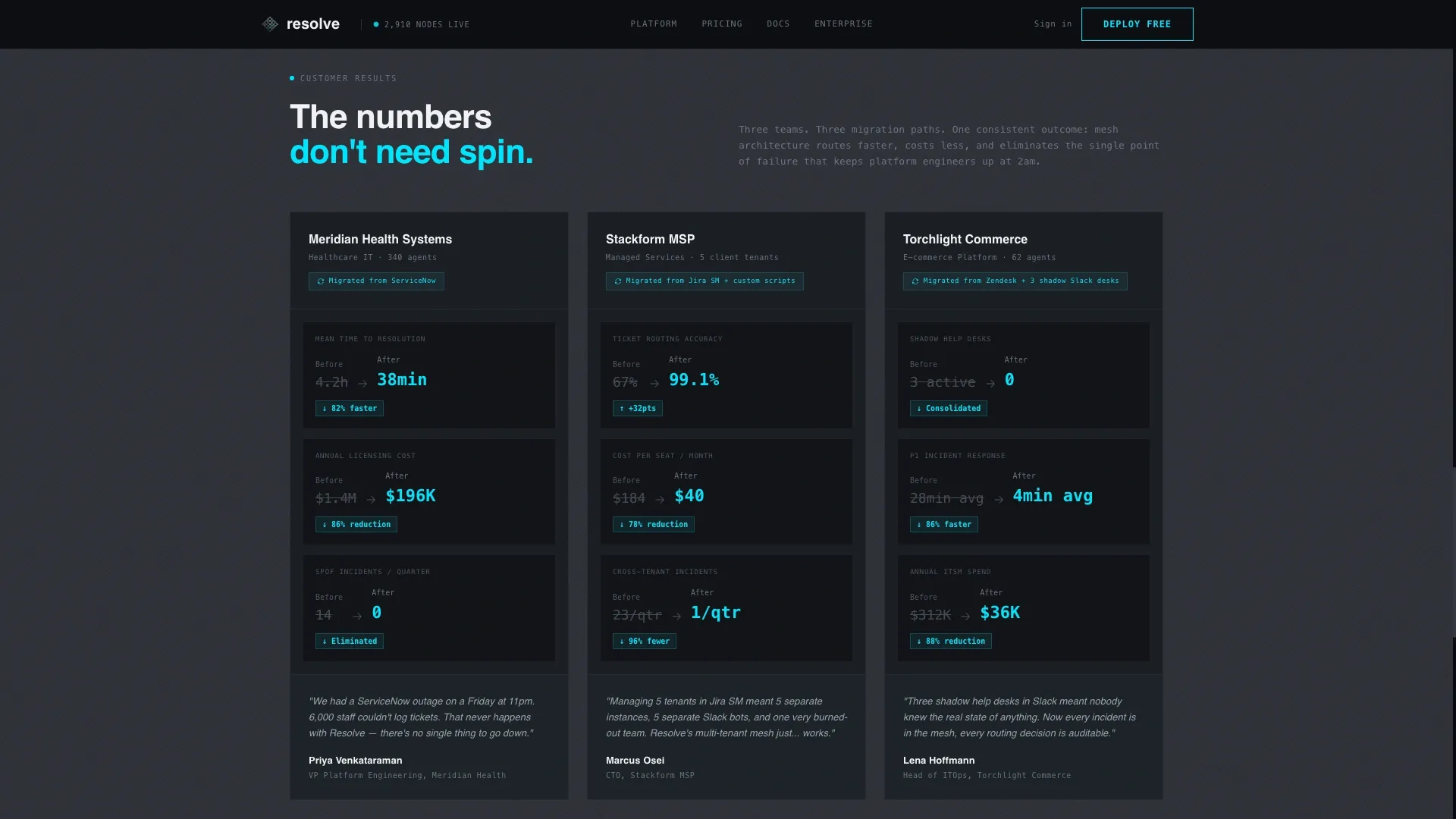Click the Meridian Health Systems card title
The image size is (1456, 819).
[x=380, y=240]
